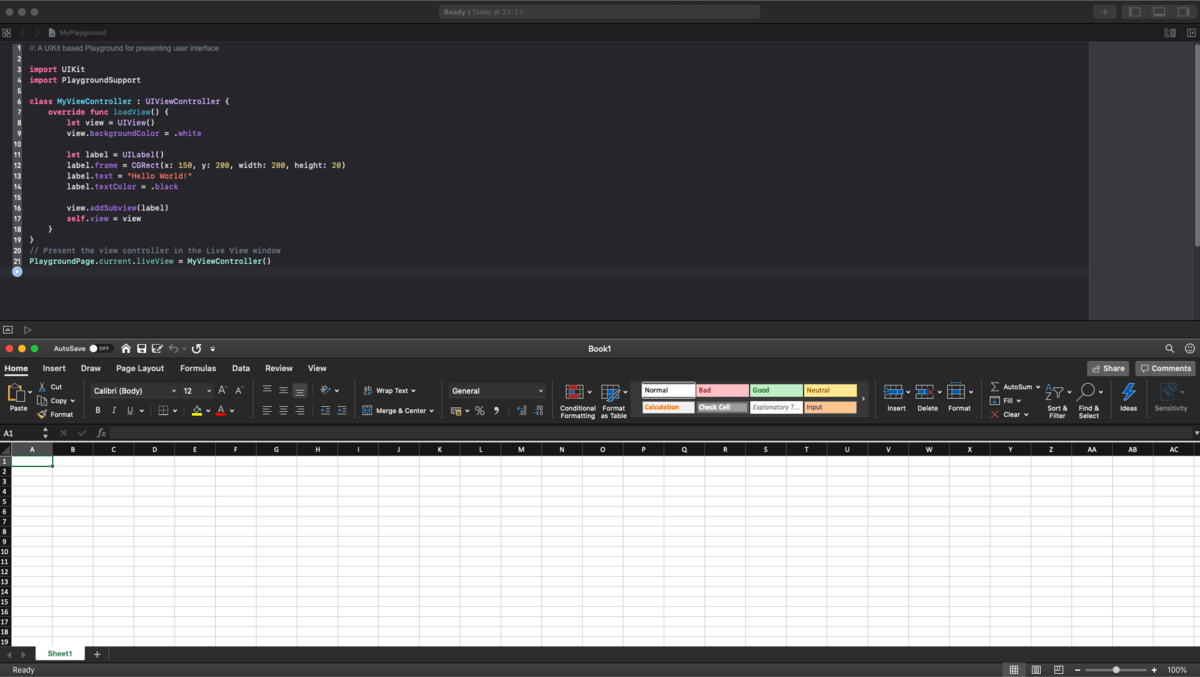The height and width of the screenshot is (677, 1200).
Task: Apply Italic formatting
Action: [x=113, y=411]
